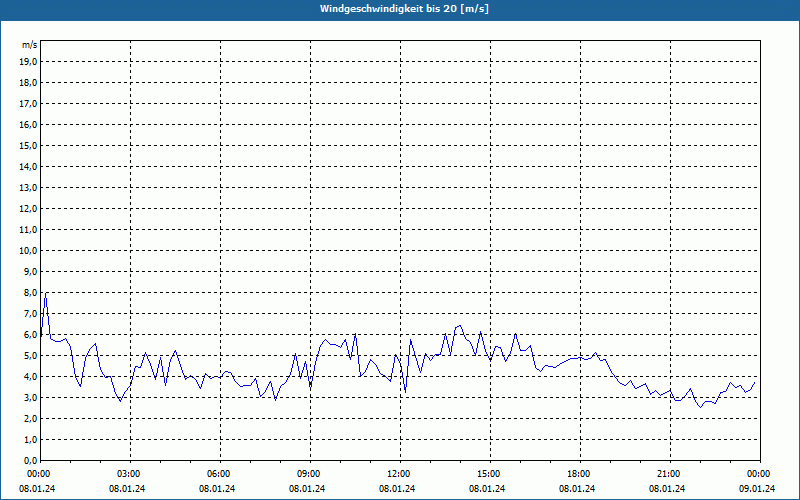Viewport: 800px width, 500px height.
Task: Click the '21:00' time axis label
Action: point(670,474)
